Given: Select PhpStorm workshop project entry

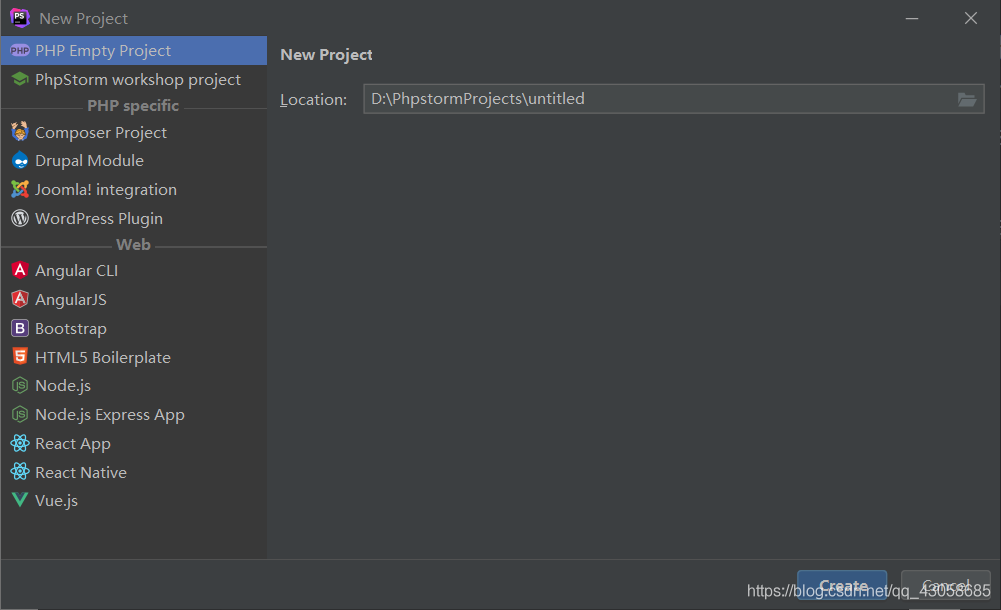Looking at the screenshot, I should pos(133,79).
